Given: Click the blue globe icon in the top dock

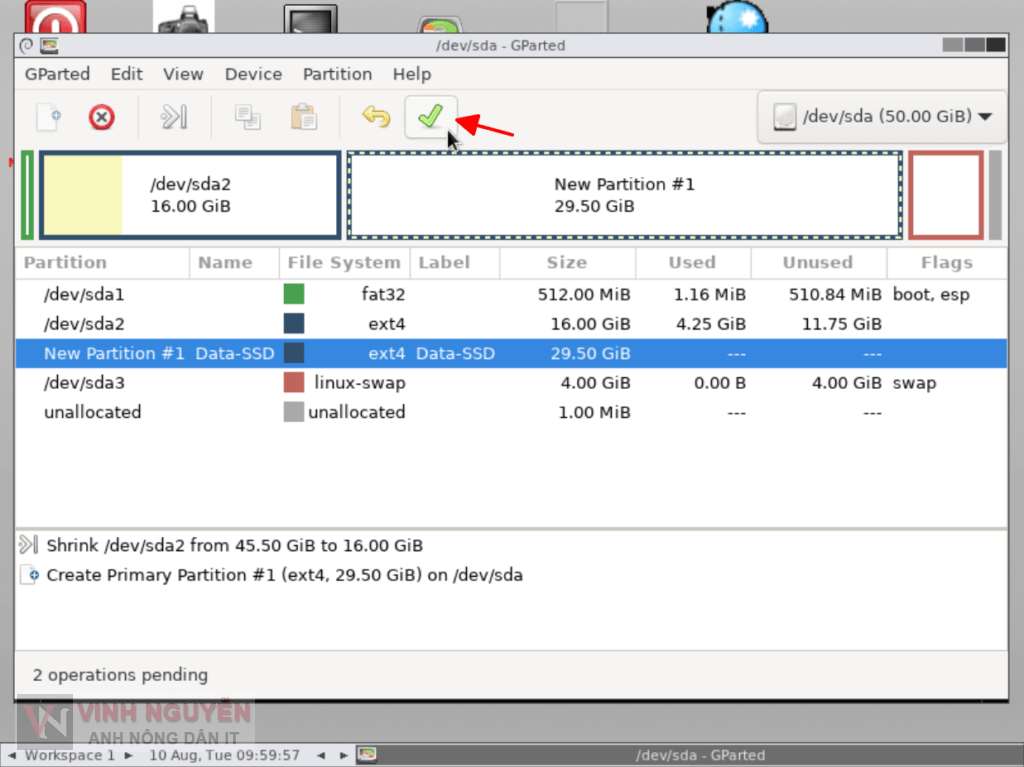Looking at the screenshot, I should pos(736,15).
